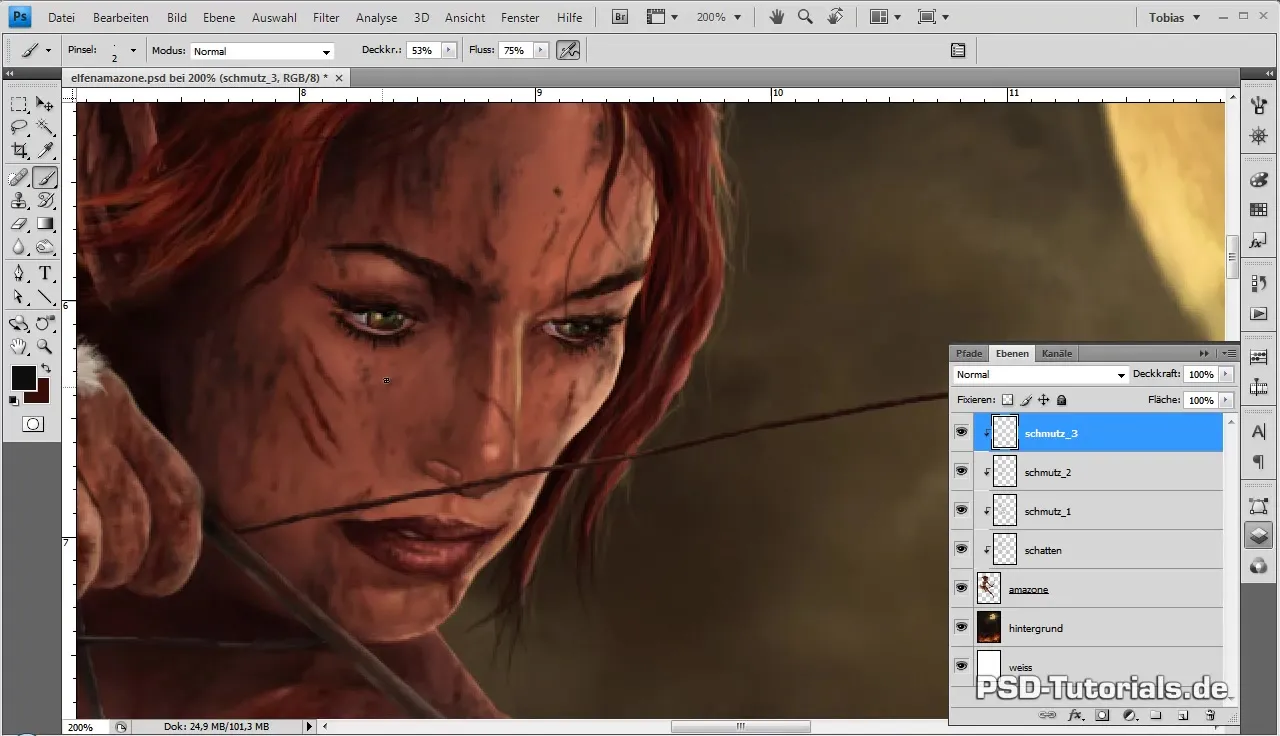1280x736 pixels.
Task: Select the Brush tool in toolbox
Action: [x=45, y=178]
